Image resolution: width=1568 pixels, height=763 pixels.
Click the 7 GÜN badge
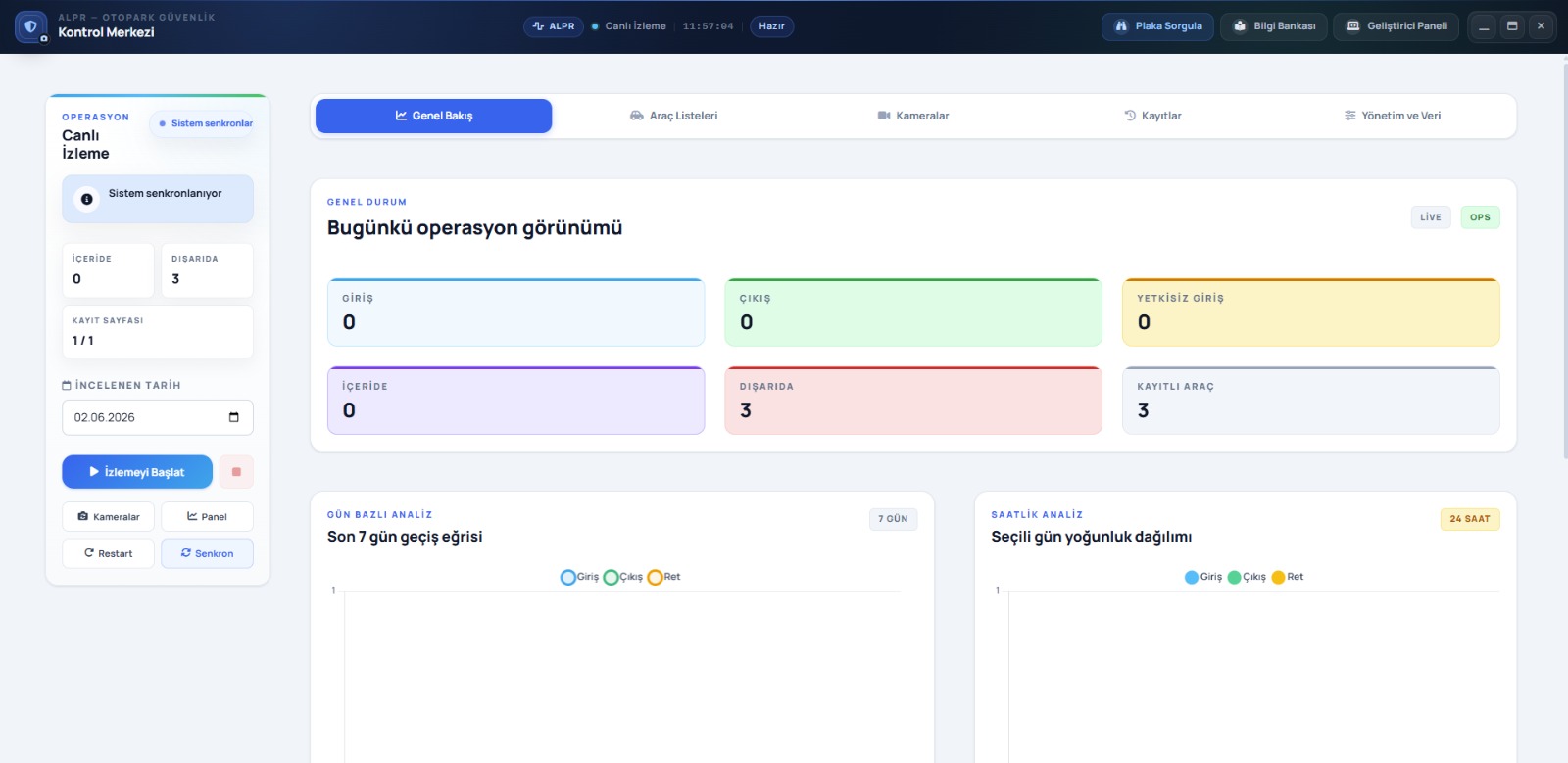click(x=893, y=519)
